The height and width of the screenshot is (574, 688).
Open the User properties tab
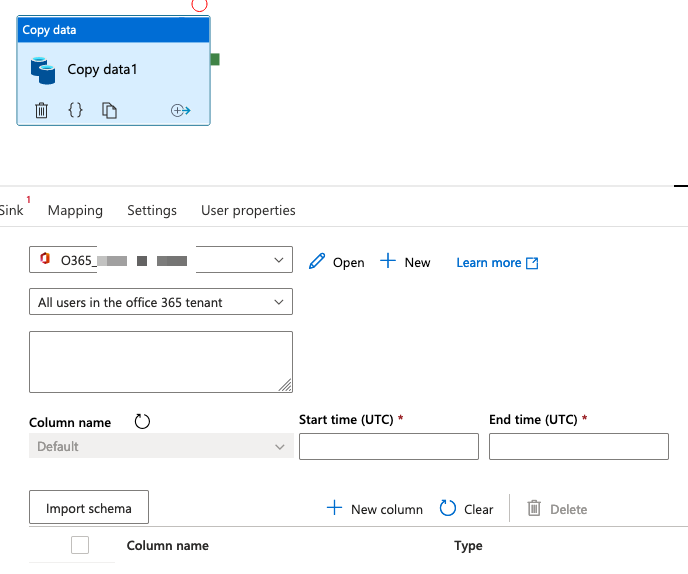point(248,211)
